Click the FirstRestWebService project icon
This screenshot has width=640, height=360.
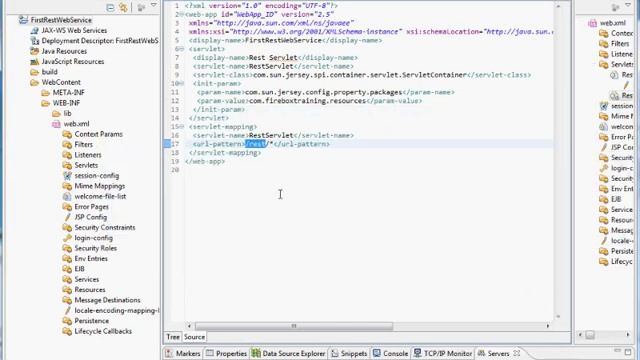pyautogui.click(x=24, y=20)
